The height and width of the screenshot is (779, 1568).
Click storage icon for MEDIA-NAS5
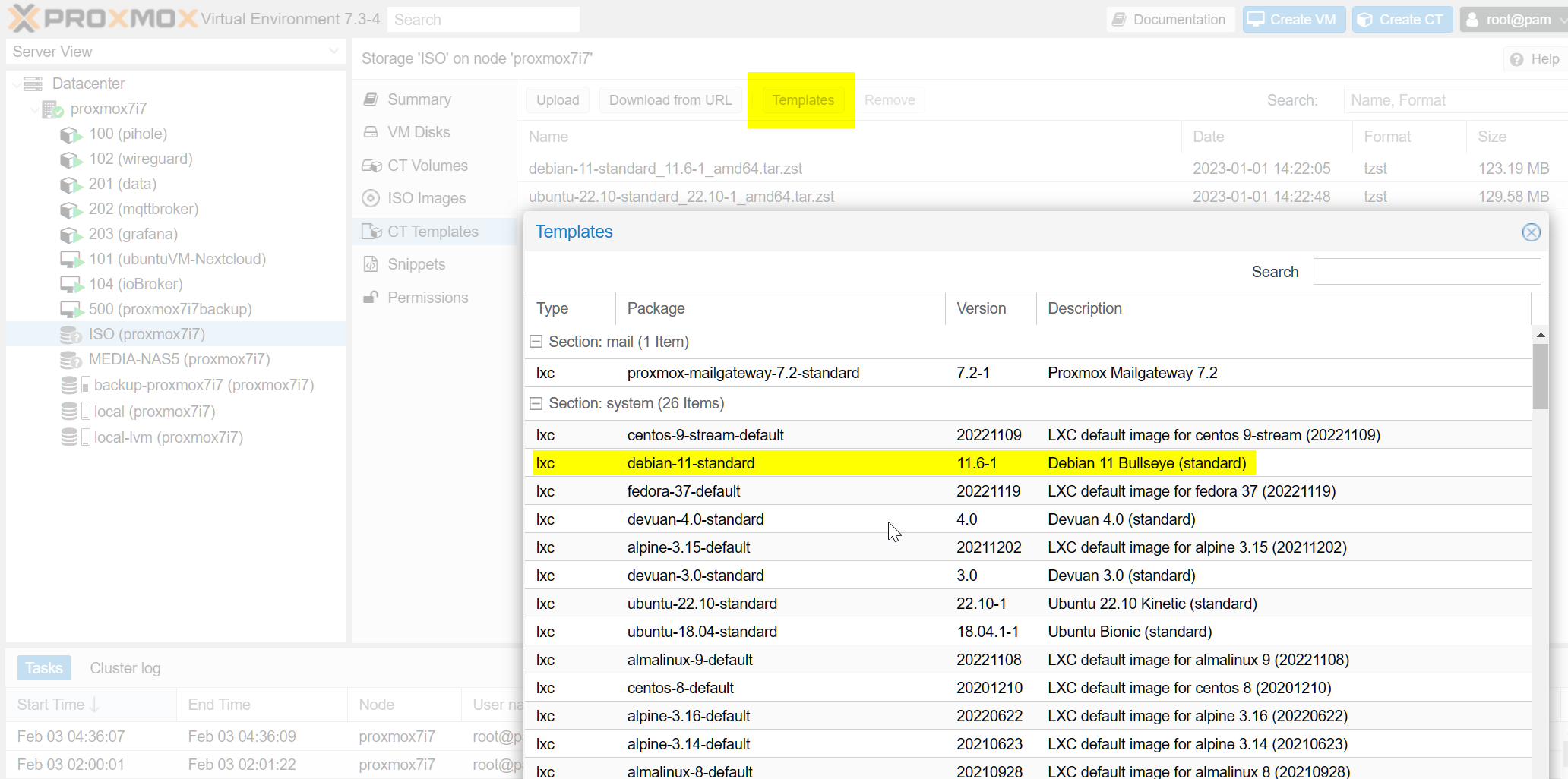(71, 360)
